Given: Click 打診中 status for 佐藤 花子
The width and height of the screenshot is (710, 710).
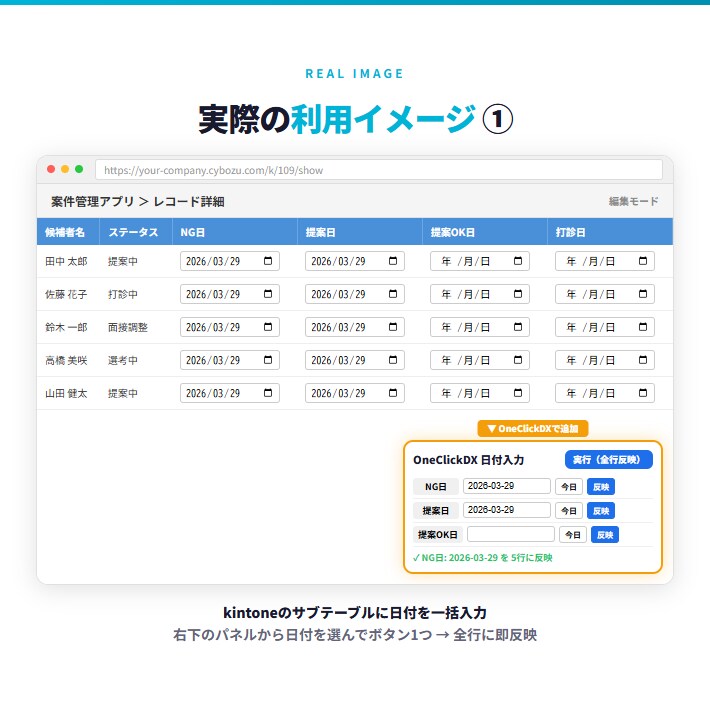Looking at the screenshot, I should (123, 294).
